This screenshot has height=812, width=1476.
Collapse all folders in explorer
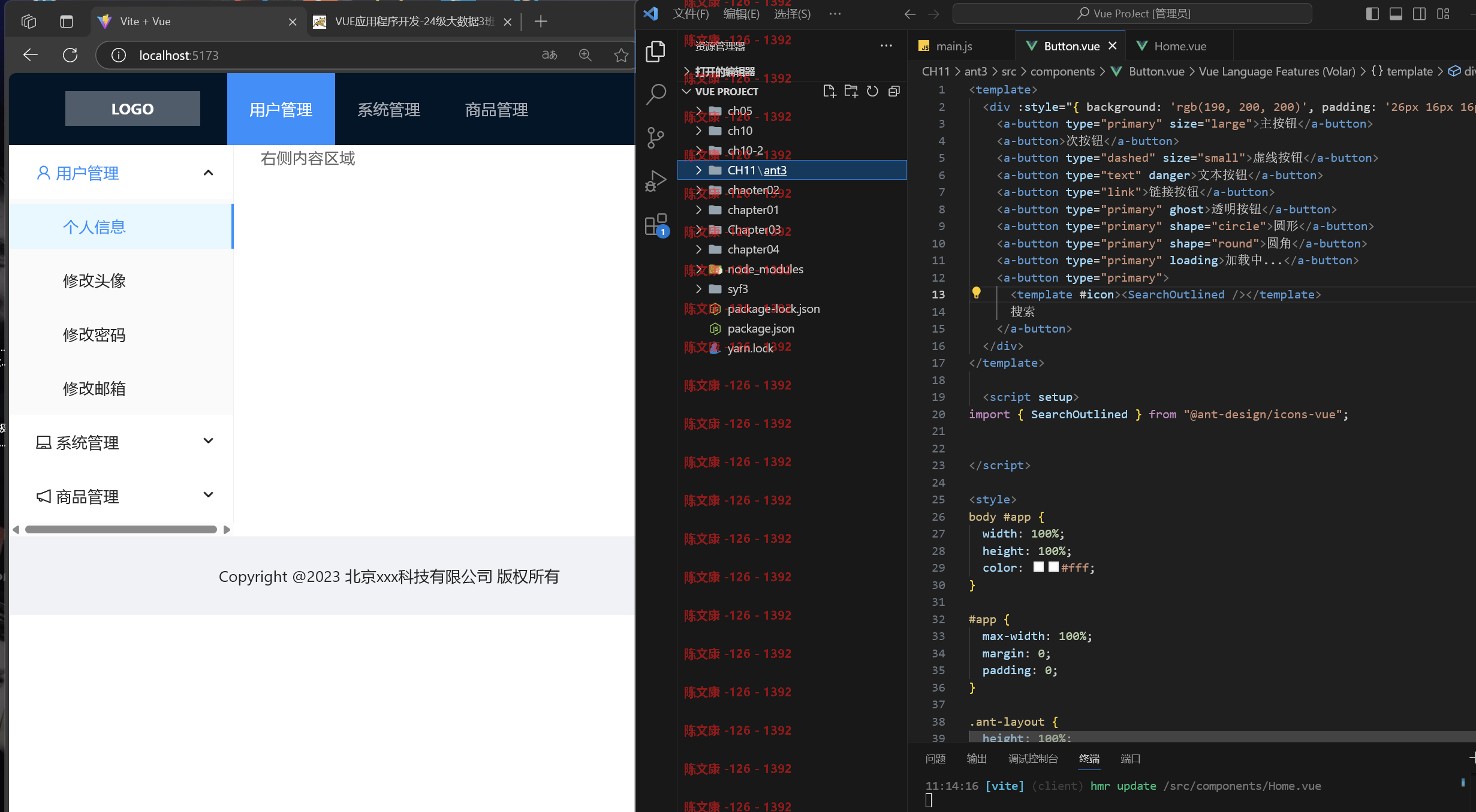tap(894, 91)
